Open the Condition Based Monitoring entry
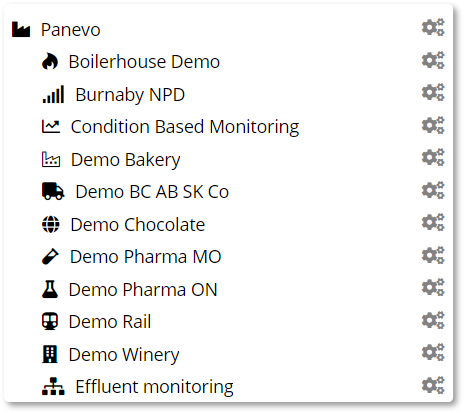Screen dimensions: 464x413 coord(185,127)
